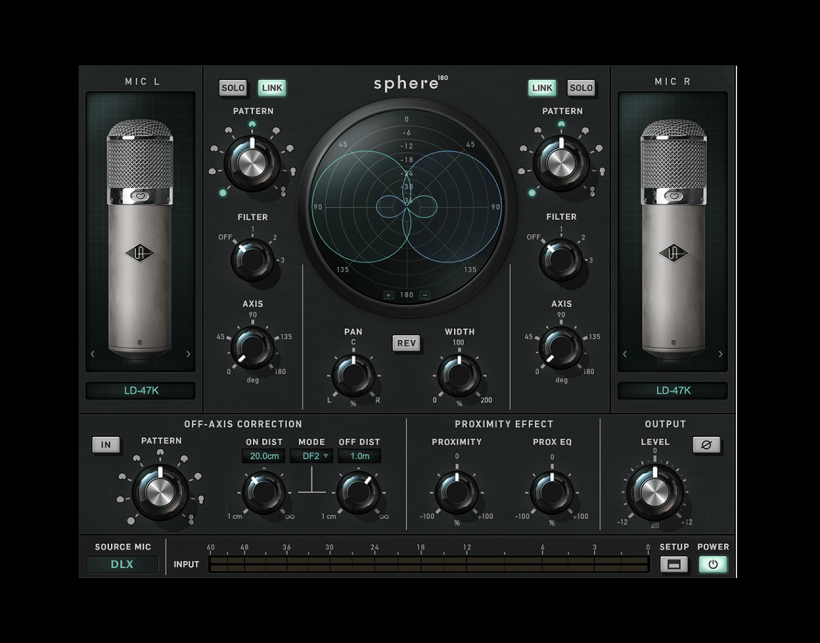Select Mic R cardioid pattern at top
Image resolution: width=820 pixels, height=643 pixels.
pyautogui.click(x=561, y=124)
